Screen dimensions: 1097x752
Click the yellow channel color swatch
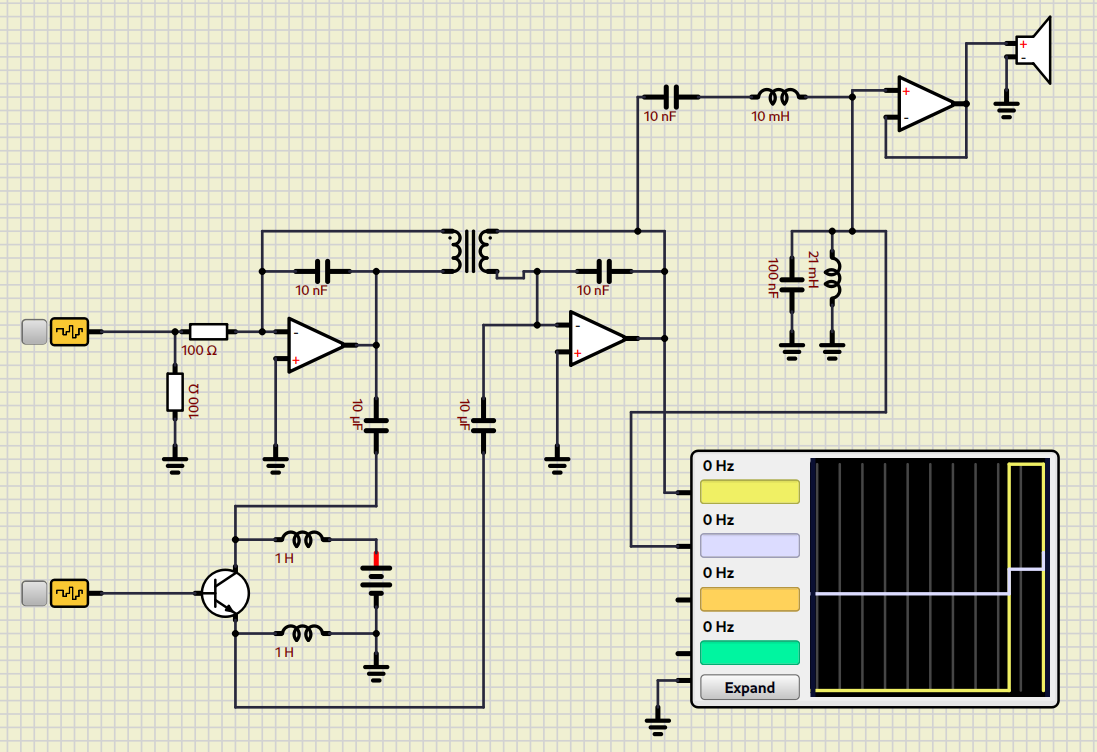tap(750, 492)
